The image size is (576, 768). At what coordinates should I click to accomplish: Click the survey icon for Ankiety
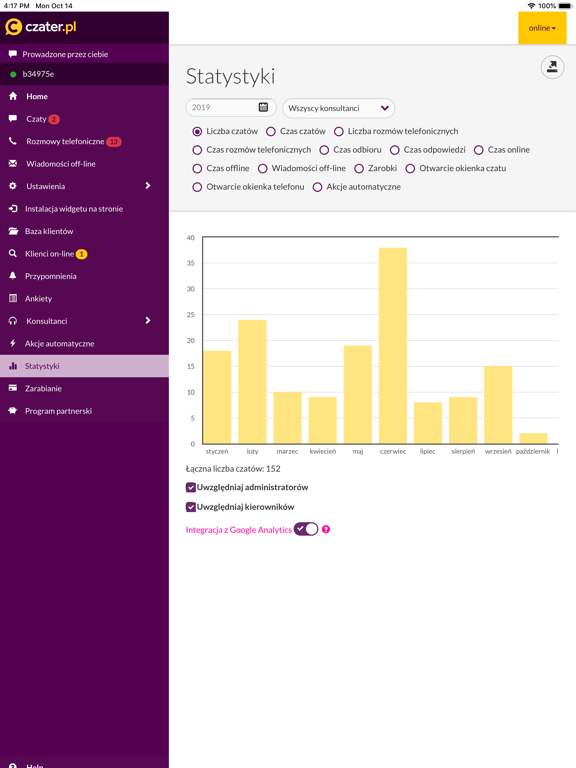tap(13, 298)
